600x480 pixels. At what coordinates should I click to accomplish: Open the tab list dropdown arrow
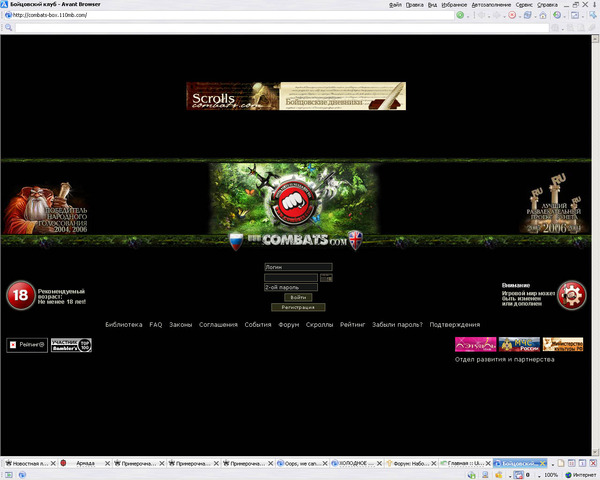click(553, 464)
